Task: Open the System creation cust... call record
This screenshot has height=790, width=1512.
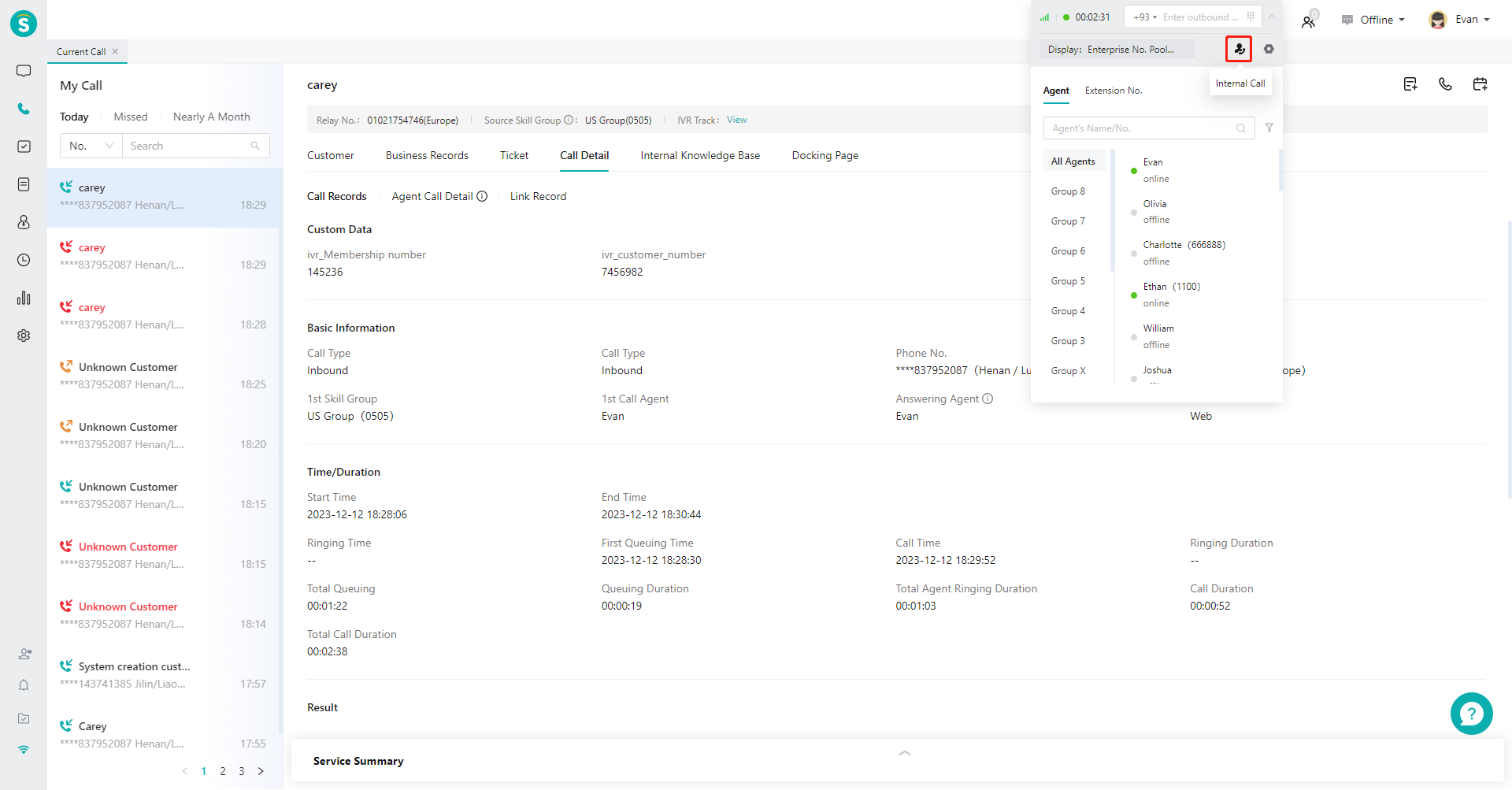Action: pos(164,675)
